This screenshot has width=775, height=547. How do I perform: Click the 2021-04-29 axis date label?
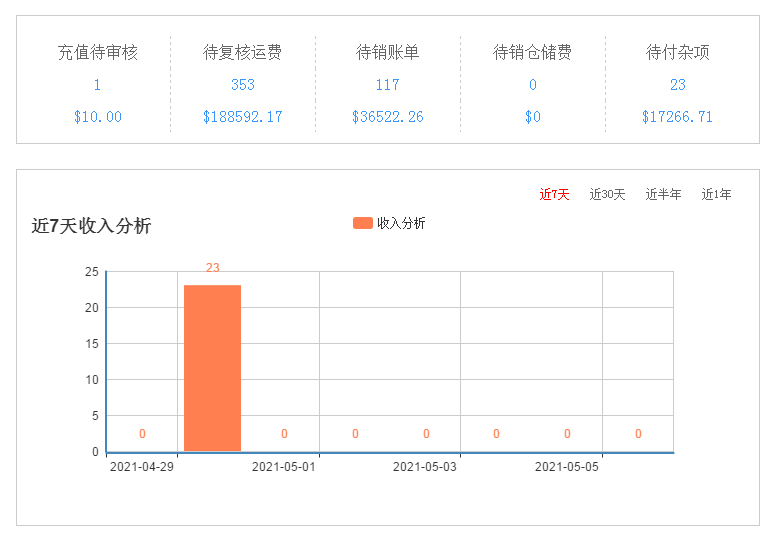(x=142, y=467)
